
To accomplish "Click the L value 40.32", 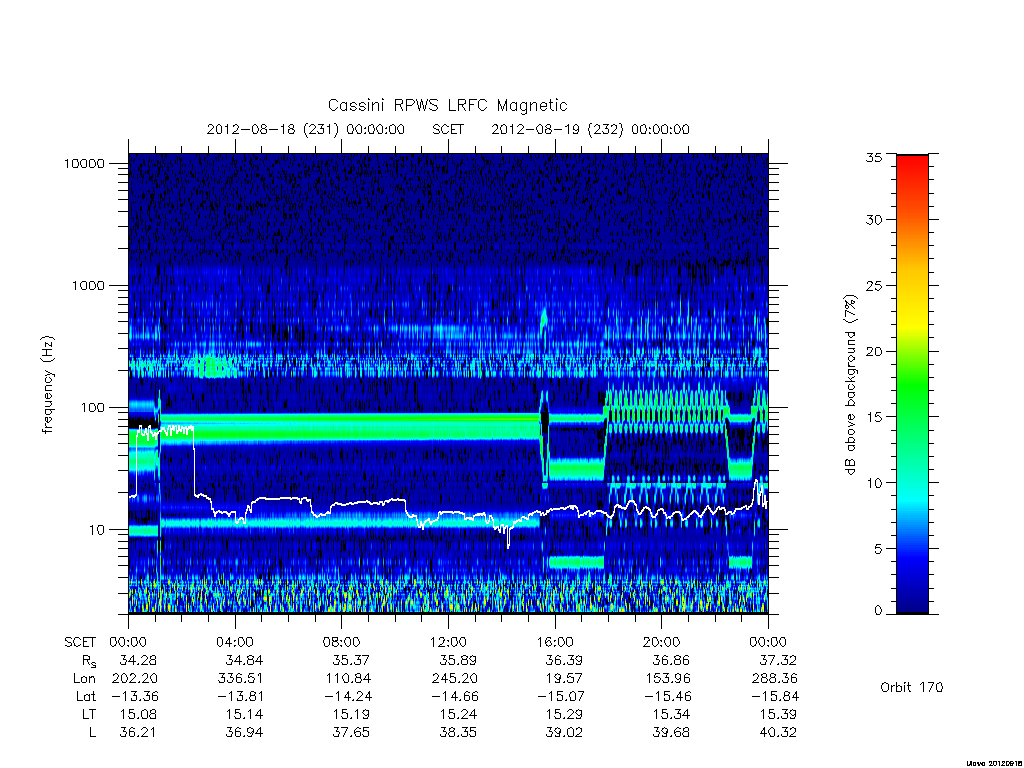I will pos(778,732).
